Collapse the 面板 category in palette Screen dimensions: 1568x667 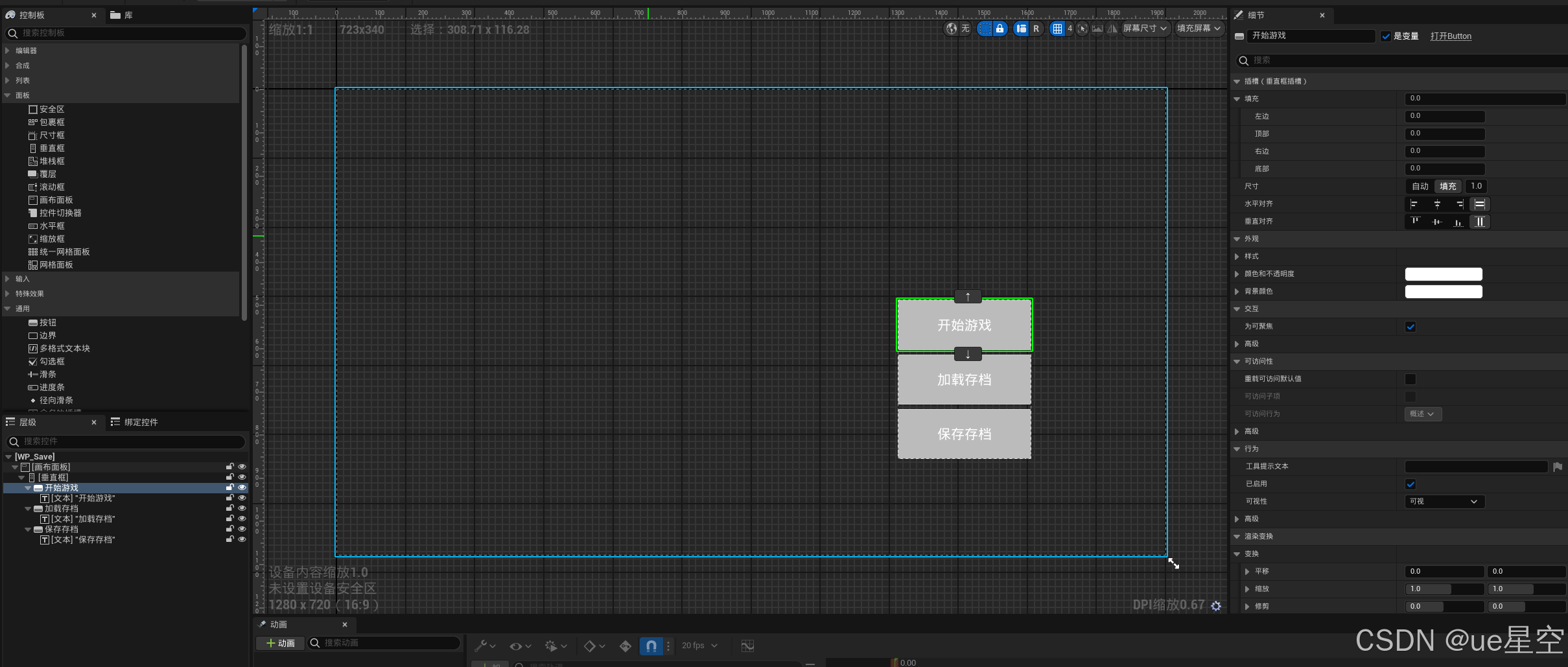coord(7,95)
